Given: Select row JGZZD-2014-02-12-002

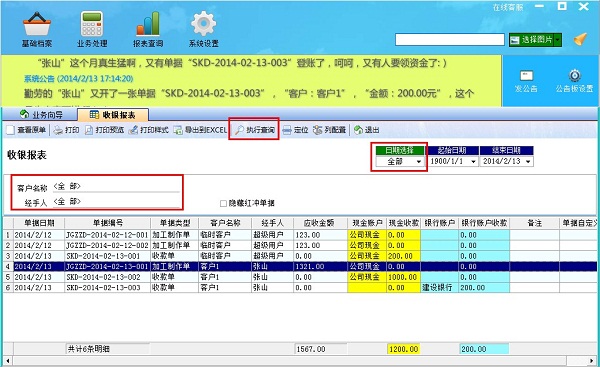Looking at the screenshot, I should tap(300, 245).
